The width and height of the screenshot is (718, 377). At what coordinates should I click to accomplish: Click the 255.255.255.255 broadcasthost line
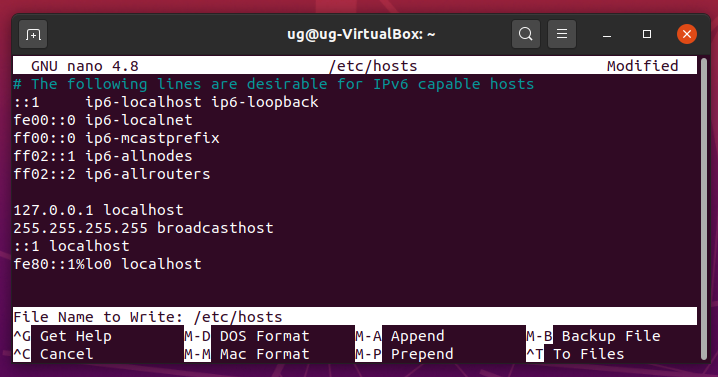click(143, 228)
